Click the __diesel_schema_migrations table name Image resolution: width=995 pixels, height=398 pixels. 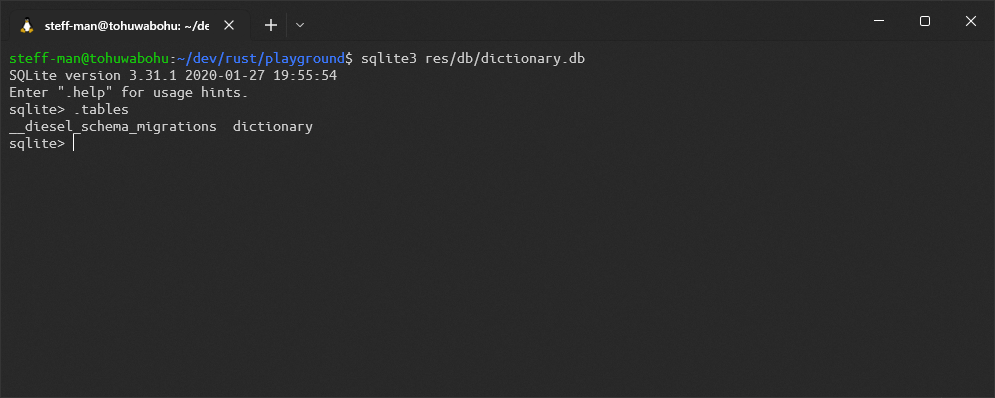113,127
